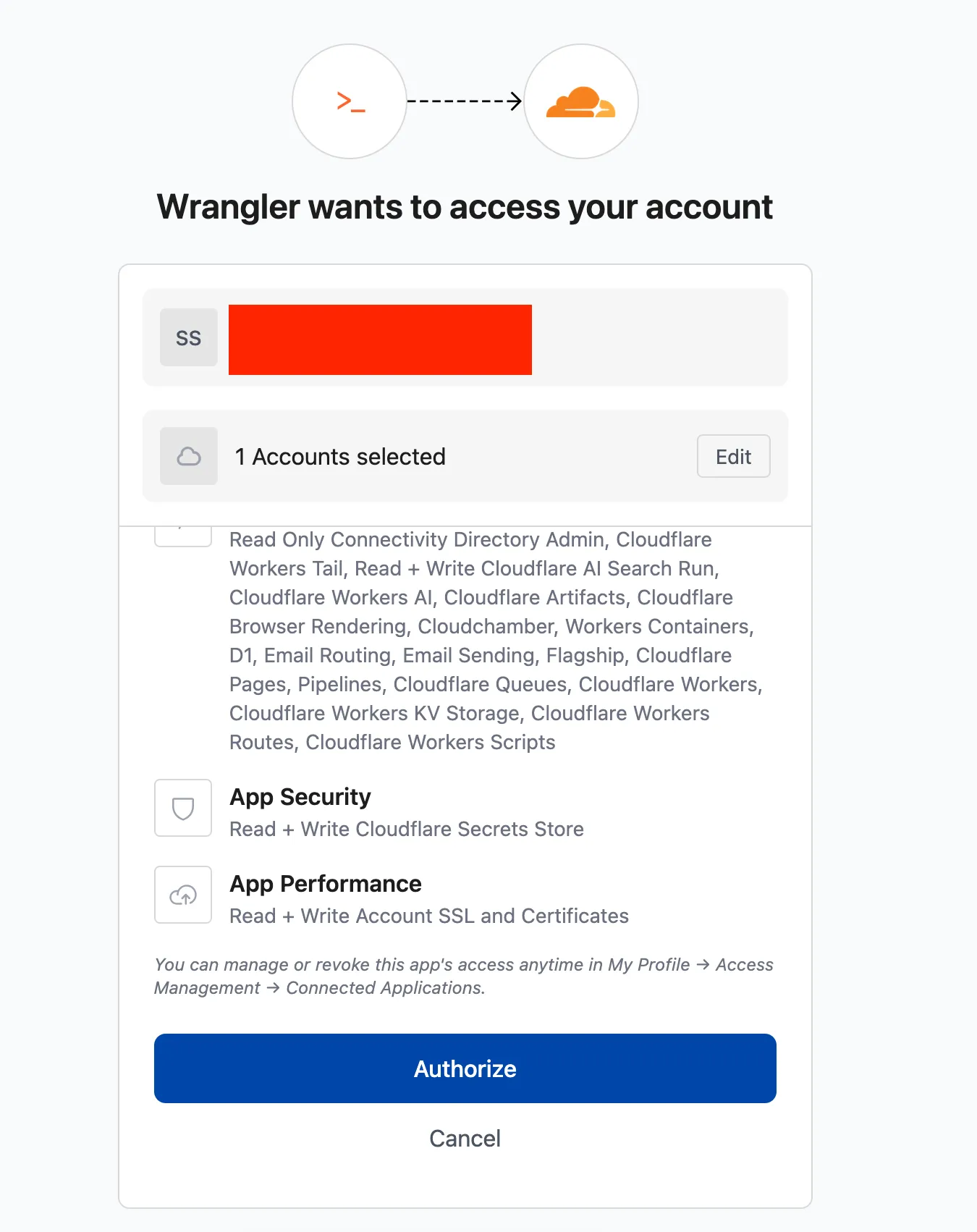
Task: Select the App Security permission heading
Action: (300, 797)
